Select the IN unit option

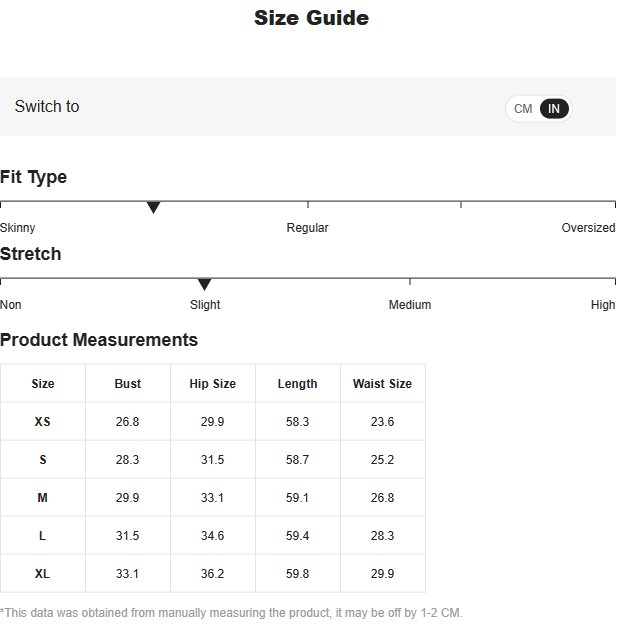click(554, 109)
